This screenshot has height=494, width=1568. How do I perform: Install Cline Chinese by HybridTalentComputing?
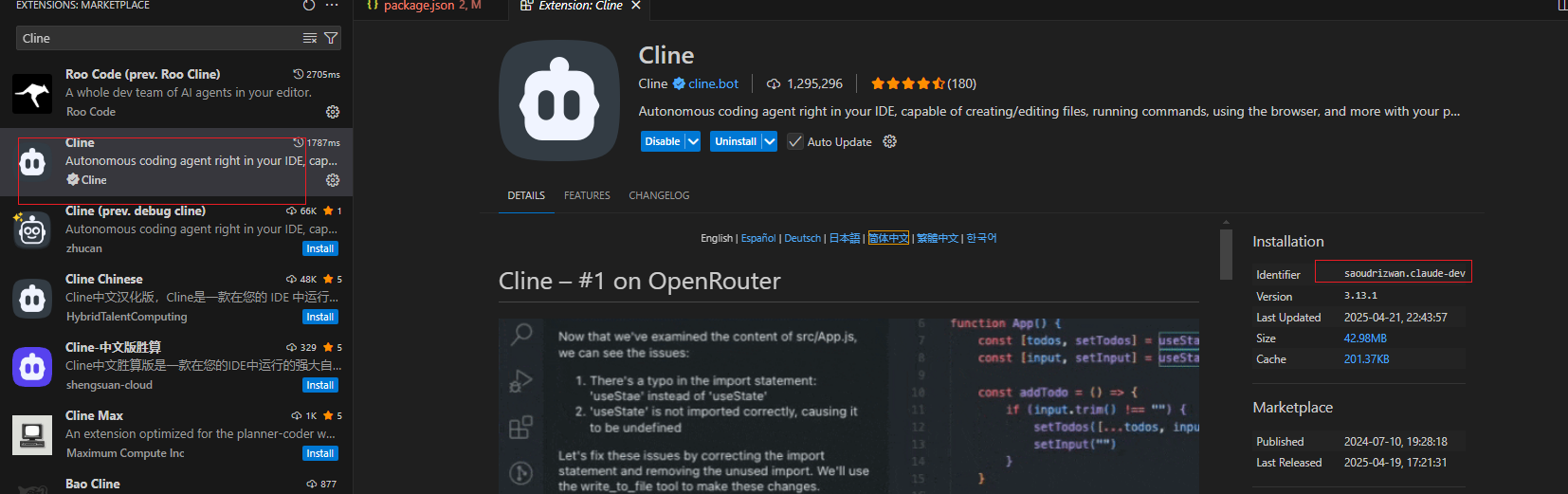tap(320, 317)
